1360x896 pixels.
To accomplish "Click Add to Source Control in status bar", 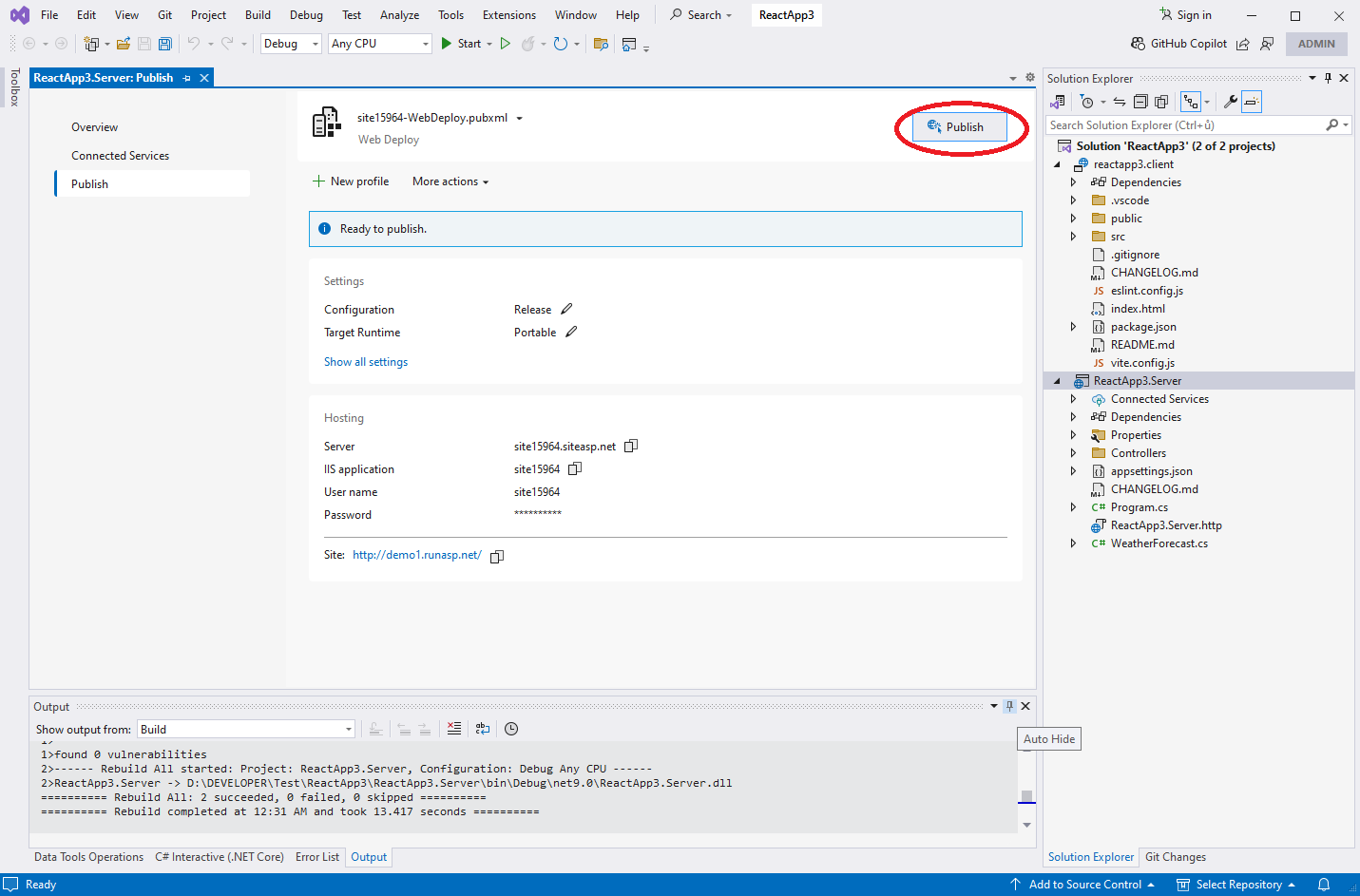I will click(1082, 885).
